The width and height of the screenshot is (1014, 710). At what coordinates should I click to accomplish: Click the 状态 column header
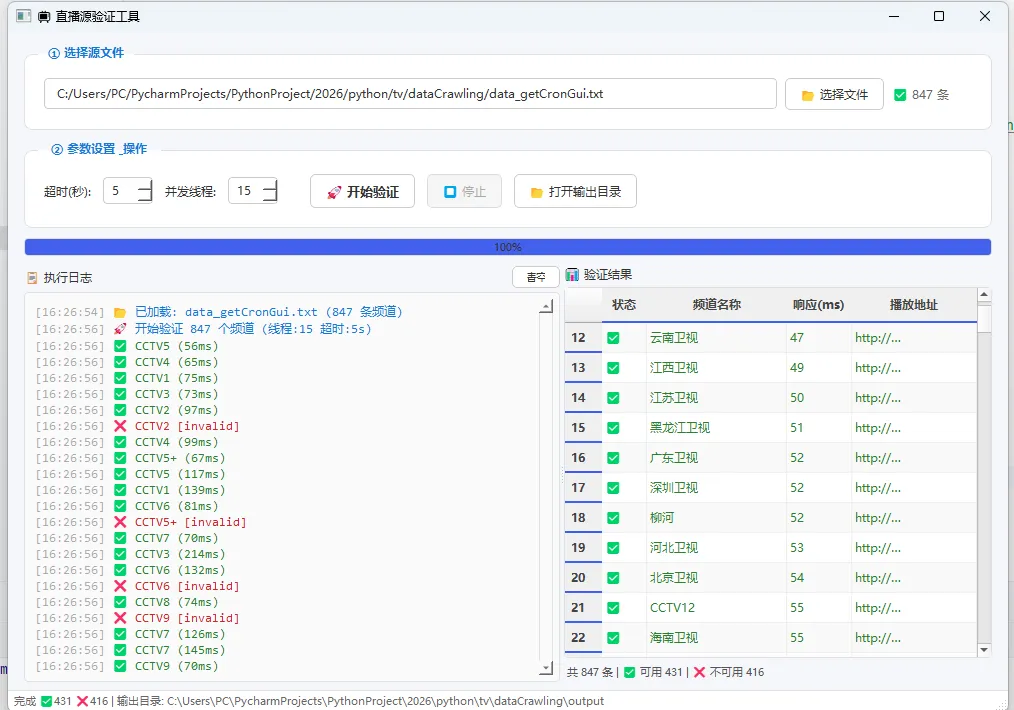(623, 305)
